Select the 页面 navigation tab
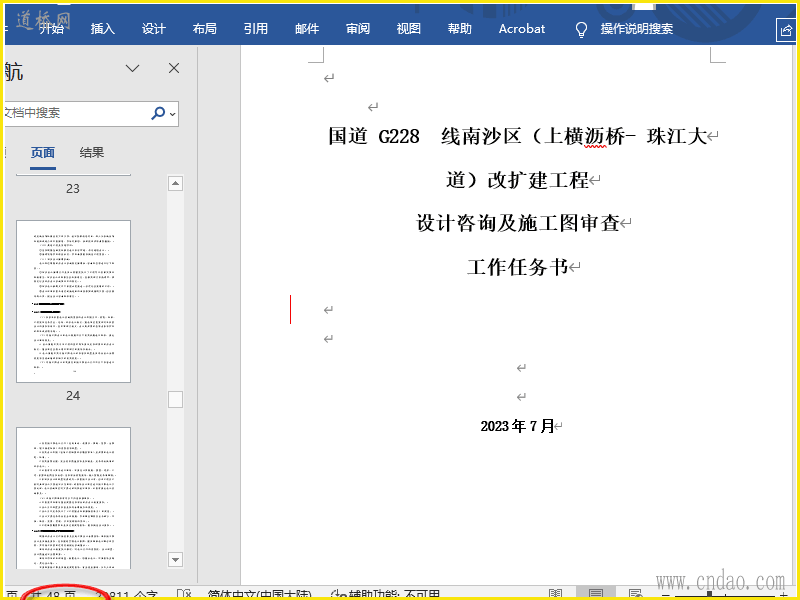800x600 pixels. 43,153
